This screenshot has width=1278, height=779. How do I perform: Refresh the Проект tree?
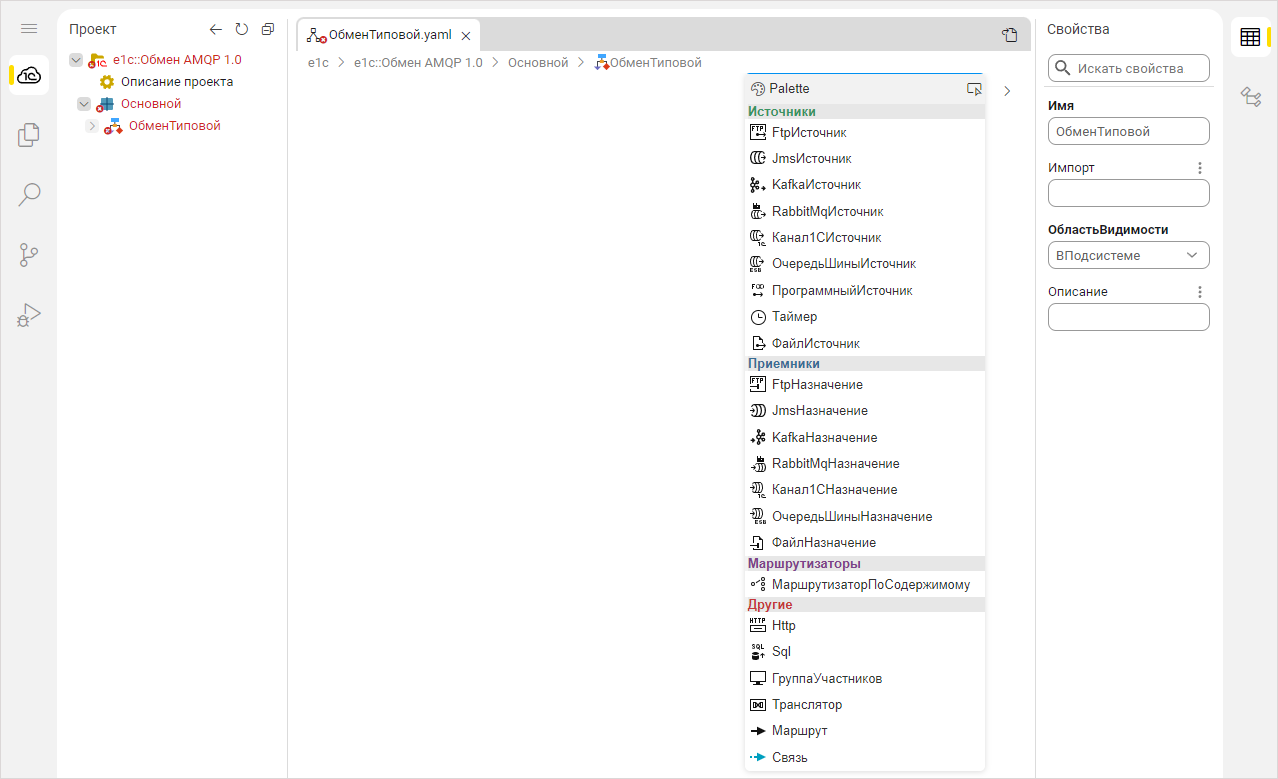coord(241,29)
